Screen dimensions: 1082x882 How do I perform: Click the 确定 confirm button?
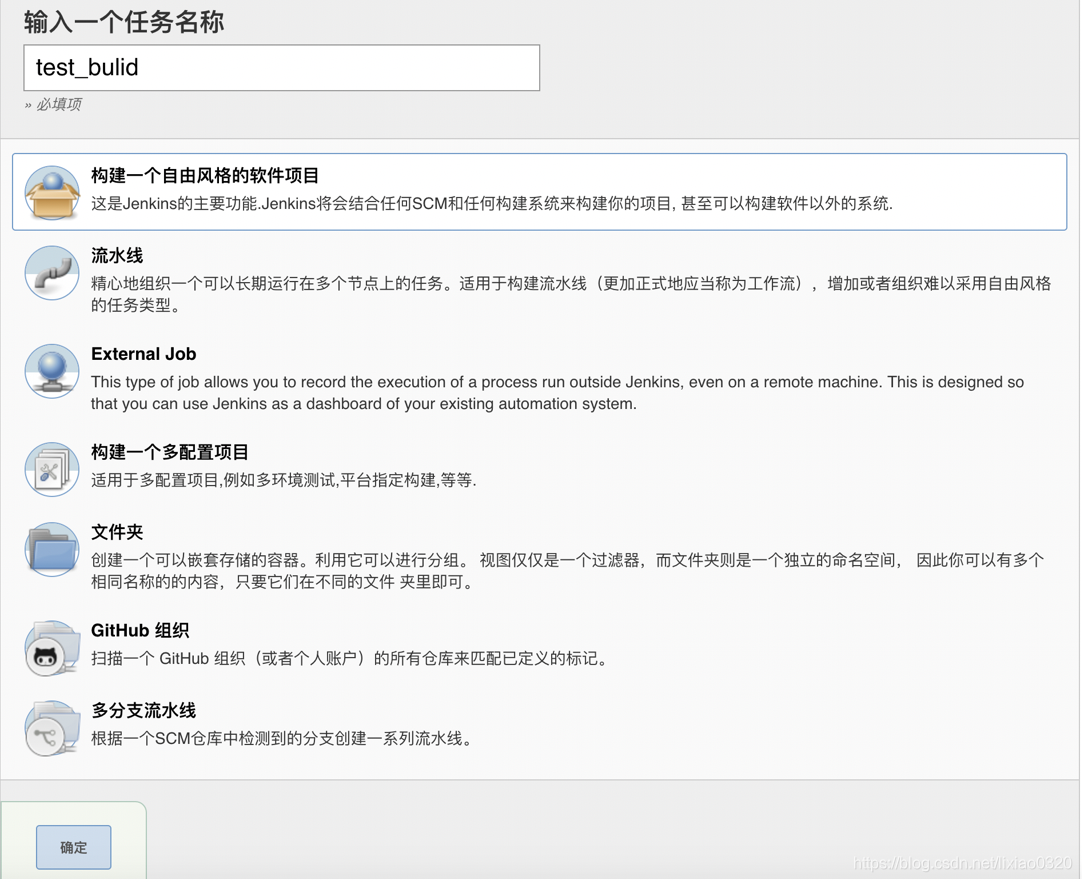74,847
